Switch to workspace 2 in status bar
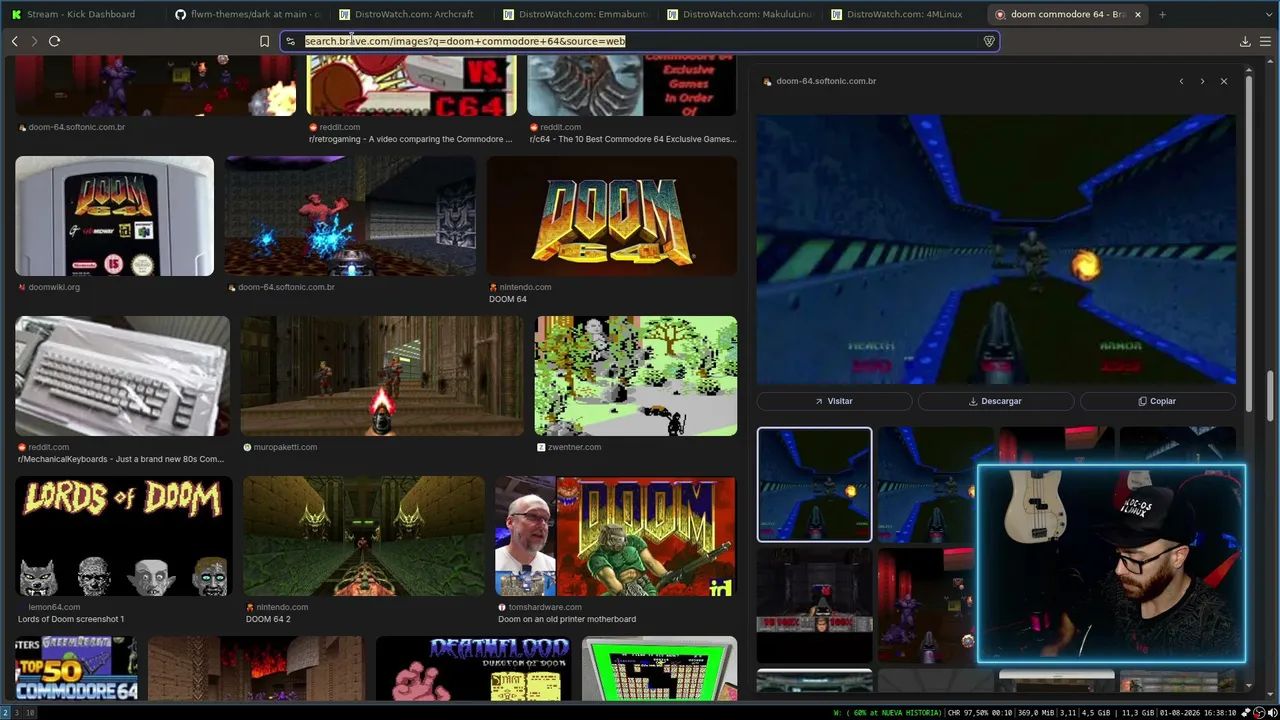This screenshot has width=1280, height=720. [5, 713]
